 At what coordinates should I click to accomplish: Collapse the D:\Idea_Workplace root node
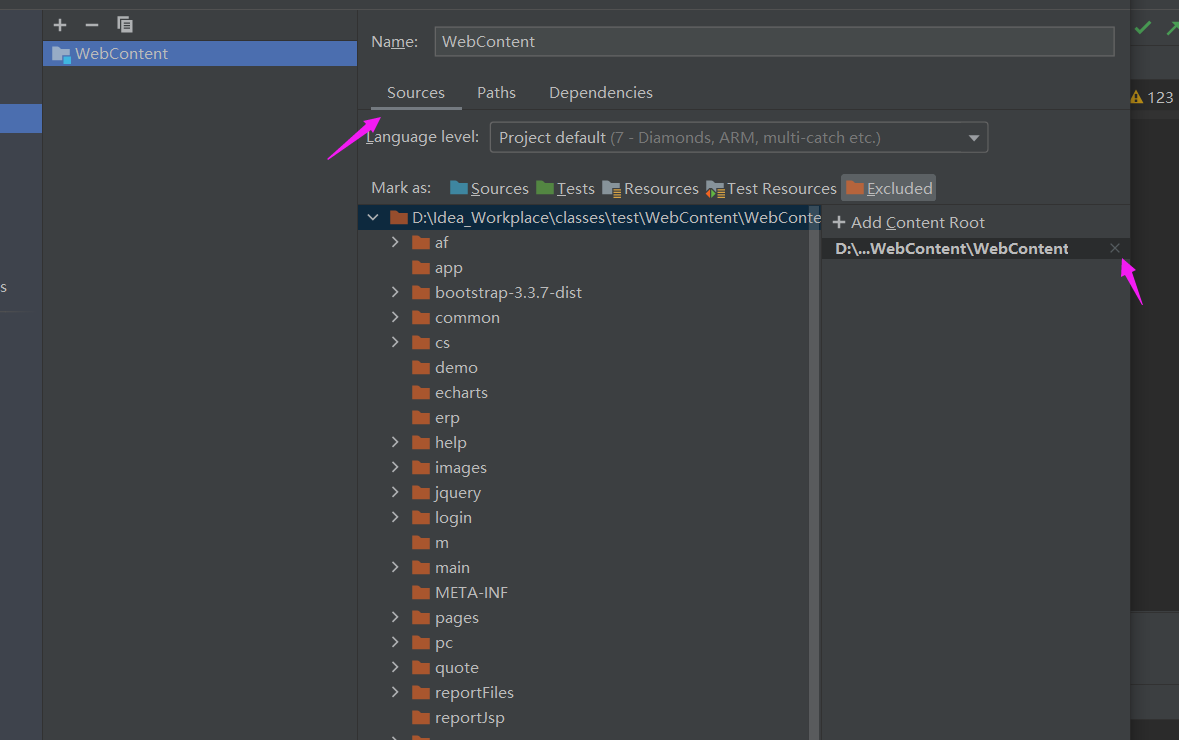373,217
